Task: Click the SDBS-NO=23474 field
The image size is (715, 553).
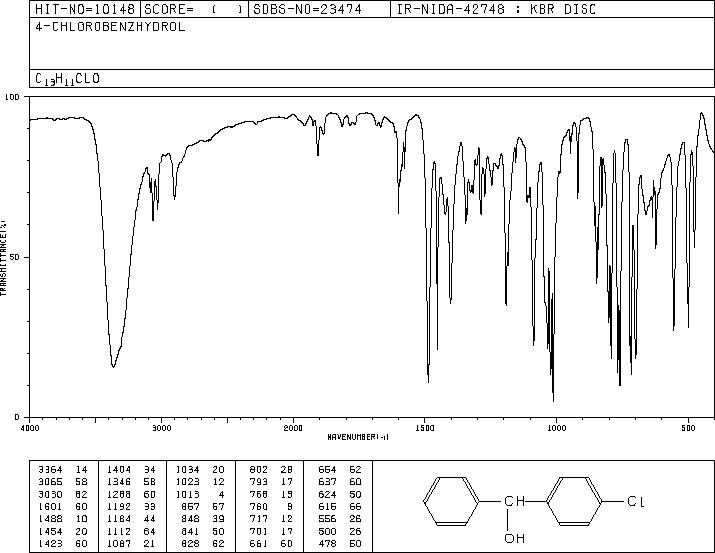Action: point(320,9)
